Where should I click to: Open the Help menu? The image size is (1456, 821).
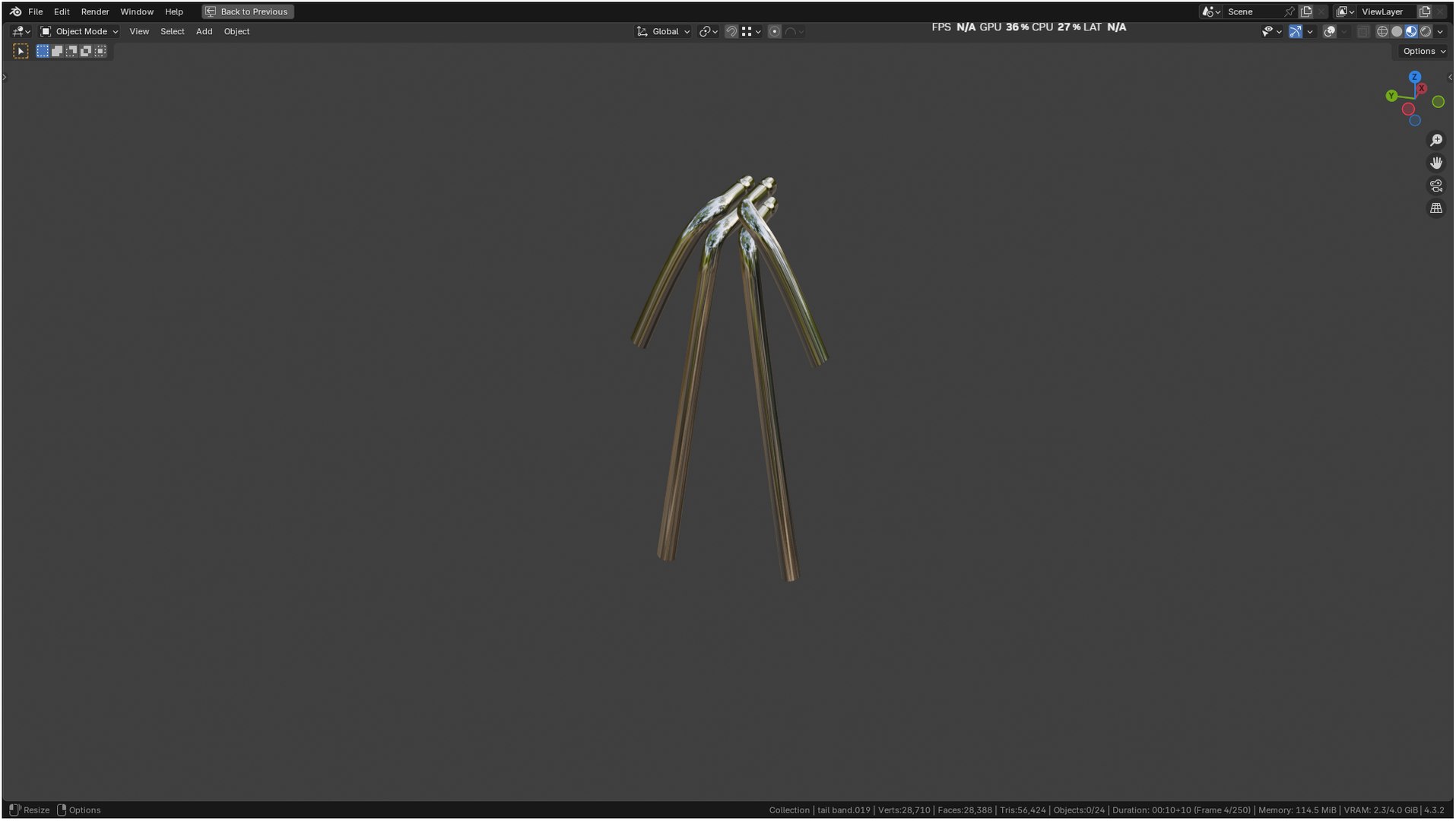[174, 11]
